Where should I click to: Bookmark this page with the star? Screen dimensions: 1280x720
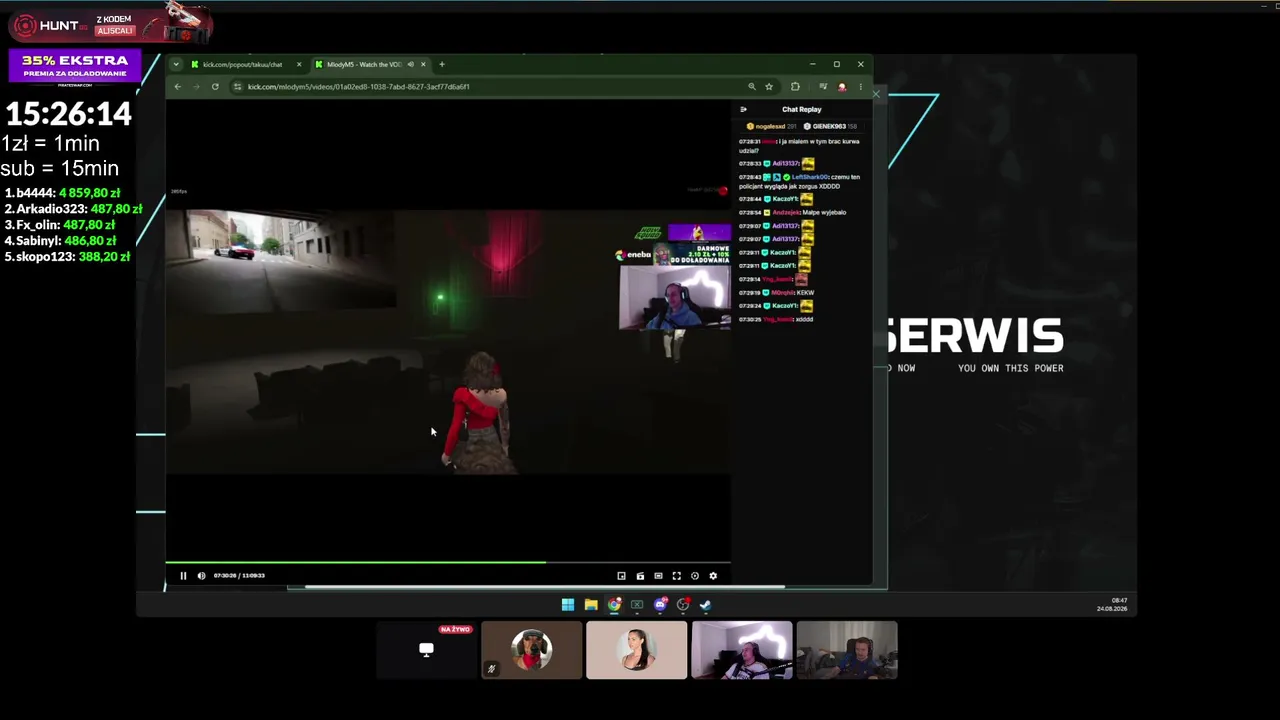[x=769, y=87]
